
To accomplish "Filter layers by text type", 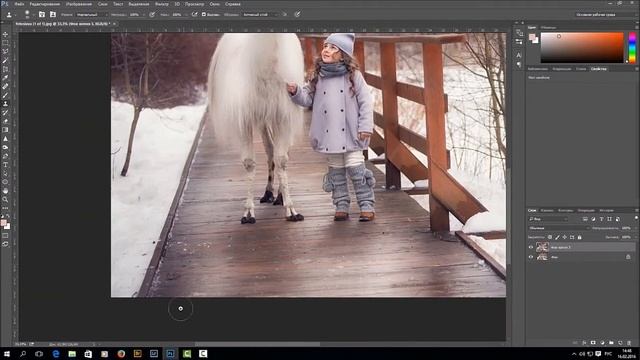I will pos(602,219).
